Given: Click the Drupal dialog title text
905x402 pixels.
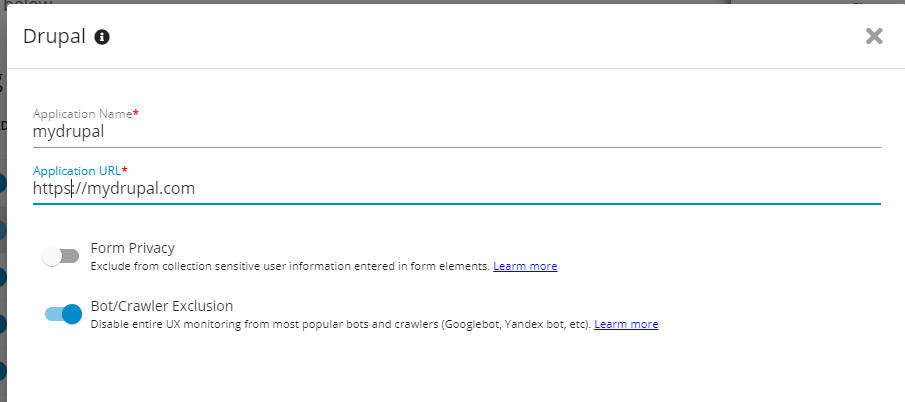Looking at the screenshot, I should click(53, 37).
